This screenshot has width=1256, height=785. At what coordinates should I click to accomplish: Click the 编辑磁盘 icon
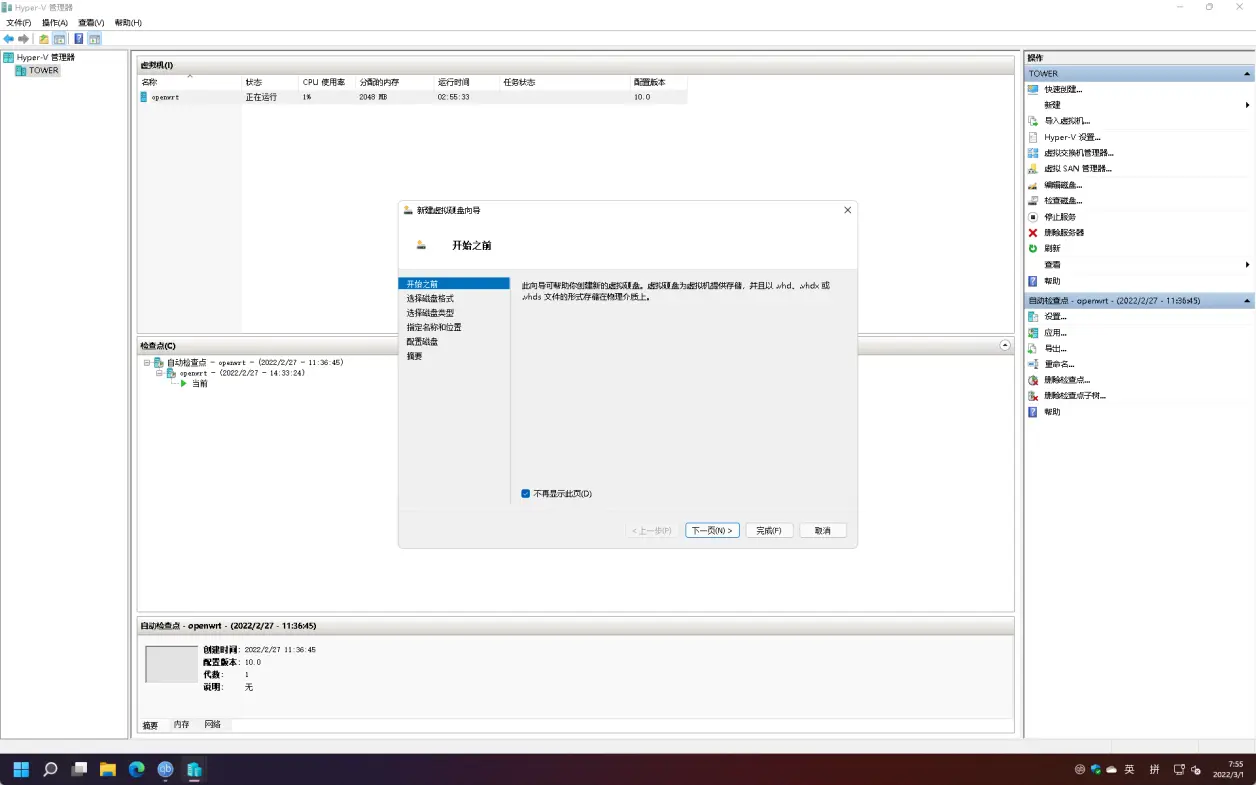[1033, 185]
